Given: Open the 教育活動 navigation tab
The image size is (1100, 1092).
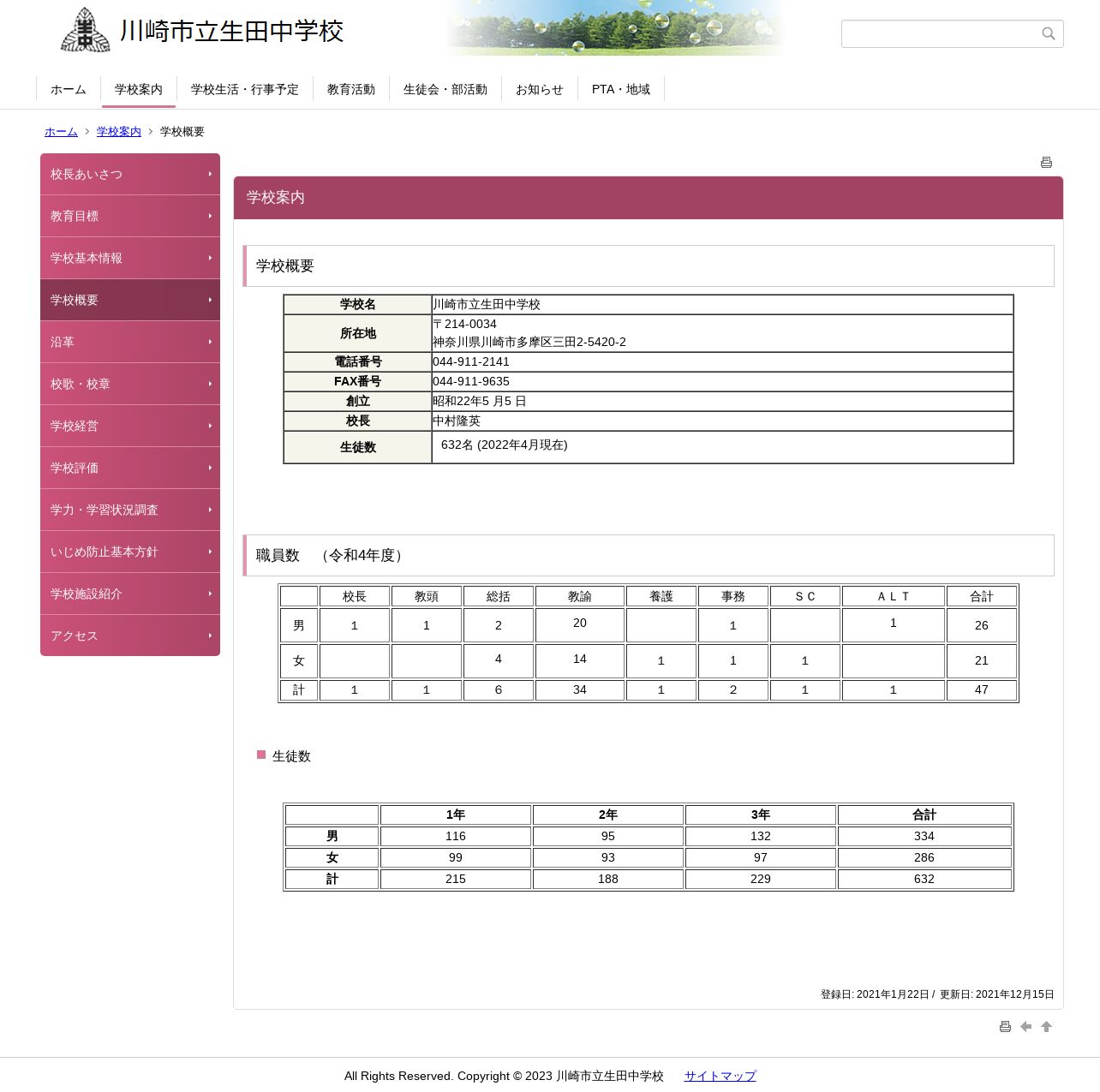Looking at the screenshot, I should 351,89.
